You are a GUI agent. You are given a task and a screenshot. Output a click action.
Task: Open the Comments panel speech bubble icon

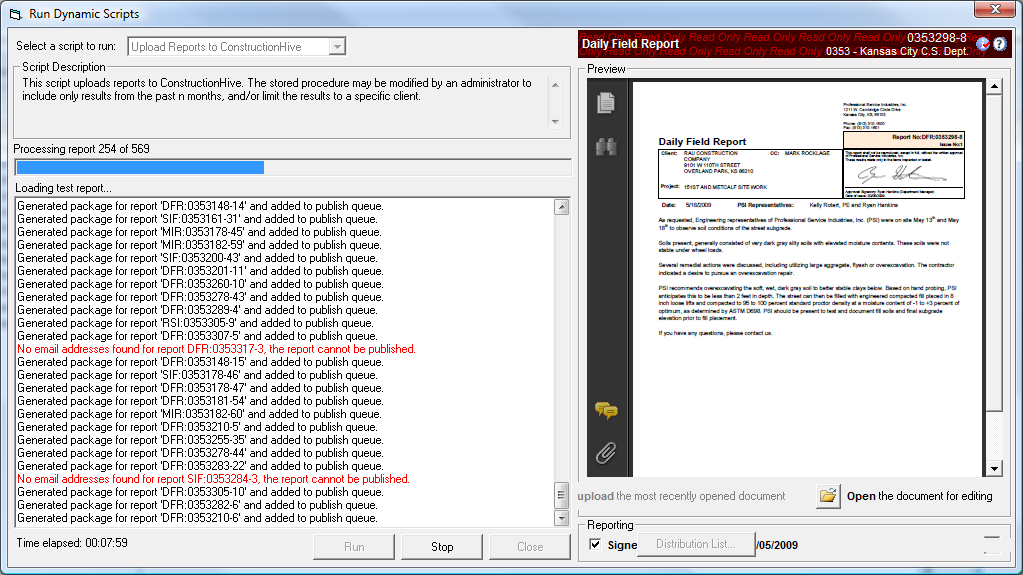click(605, 410)
